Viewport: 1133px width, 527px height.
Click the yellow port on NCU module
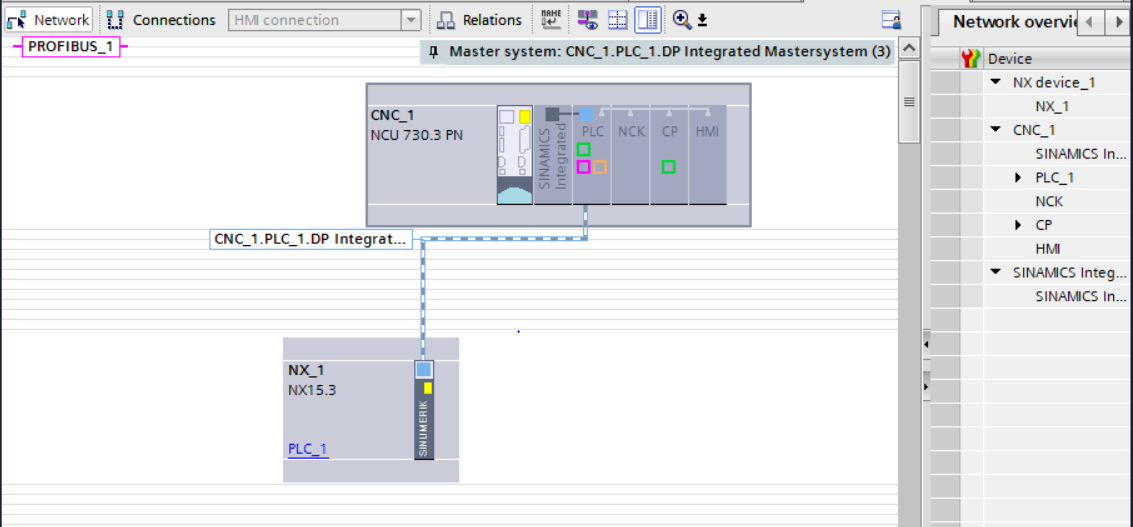point(525,116)
